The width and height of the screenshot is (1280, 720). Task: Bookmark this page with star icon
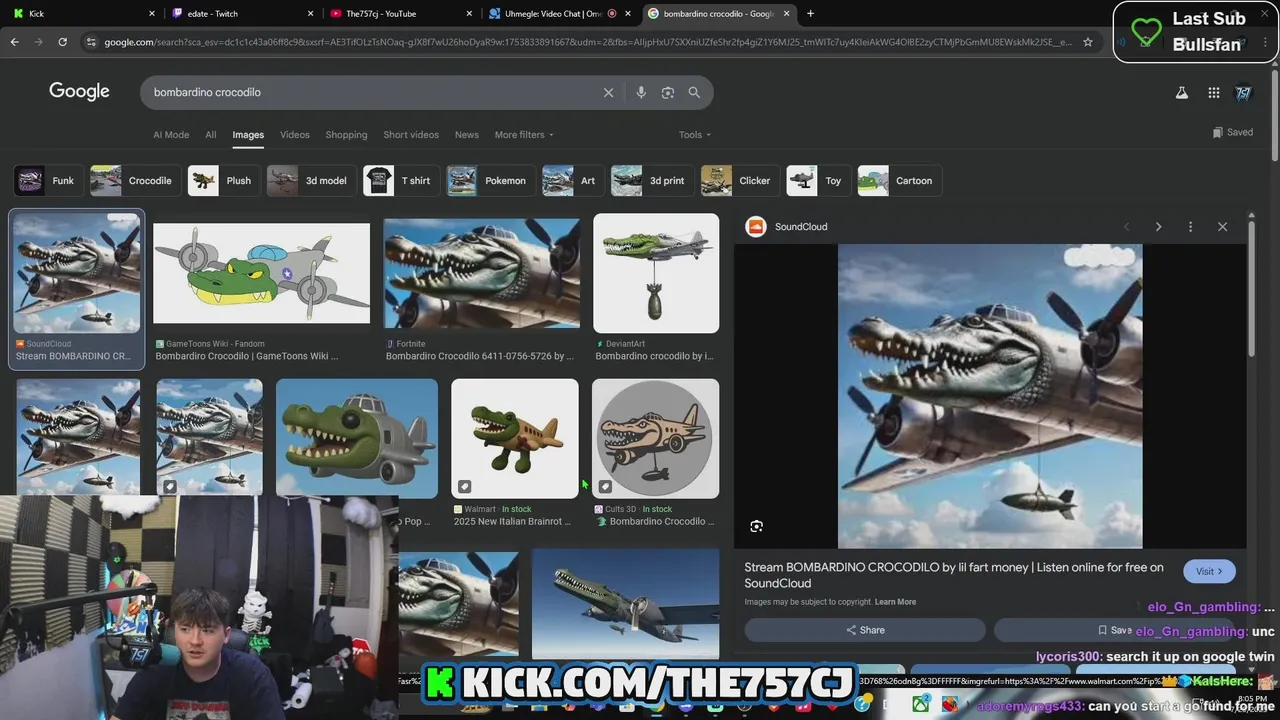(x=1088, y=42)
